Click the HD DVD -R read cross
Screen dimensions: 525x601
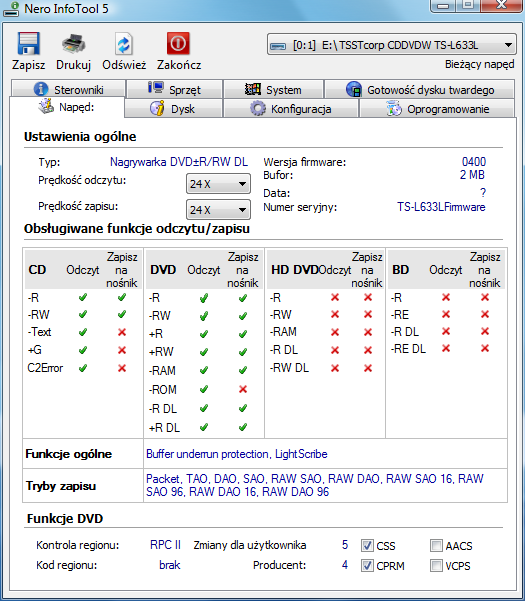point(335,297)
